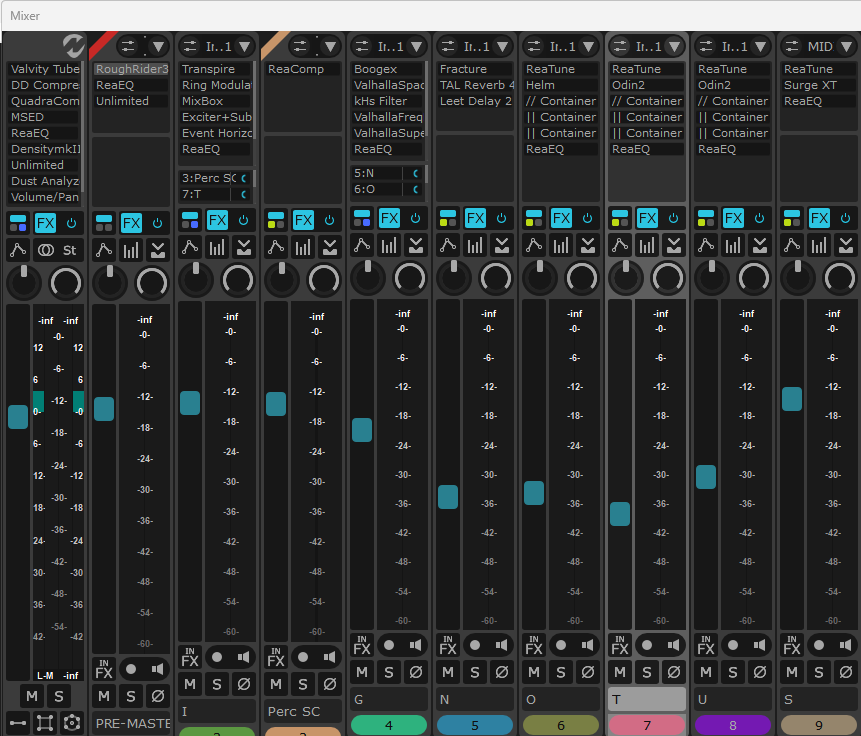Click the master St stereo button
The image size is (861, 736).
[69, 250]
